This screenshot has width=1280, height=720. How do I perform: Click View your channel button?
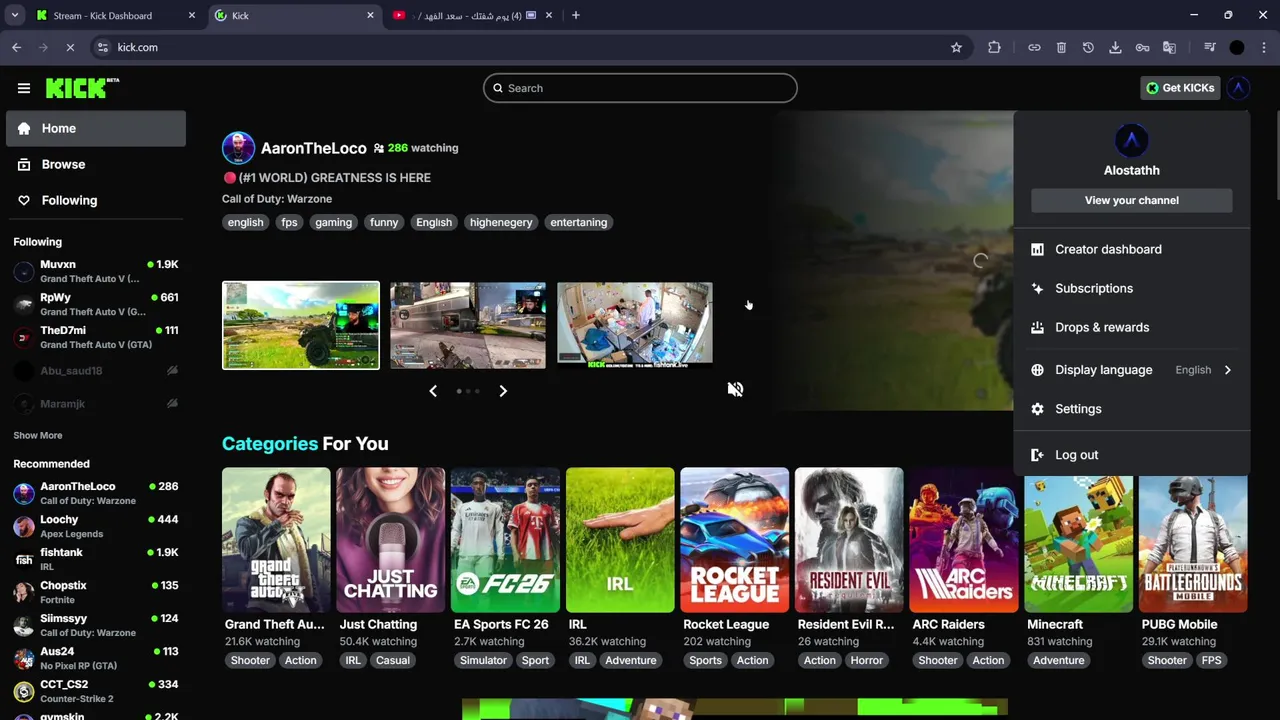tap(1131, 200)
